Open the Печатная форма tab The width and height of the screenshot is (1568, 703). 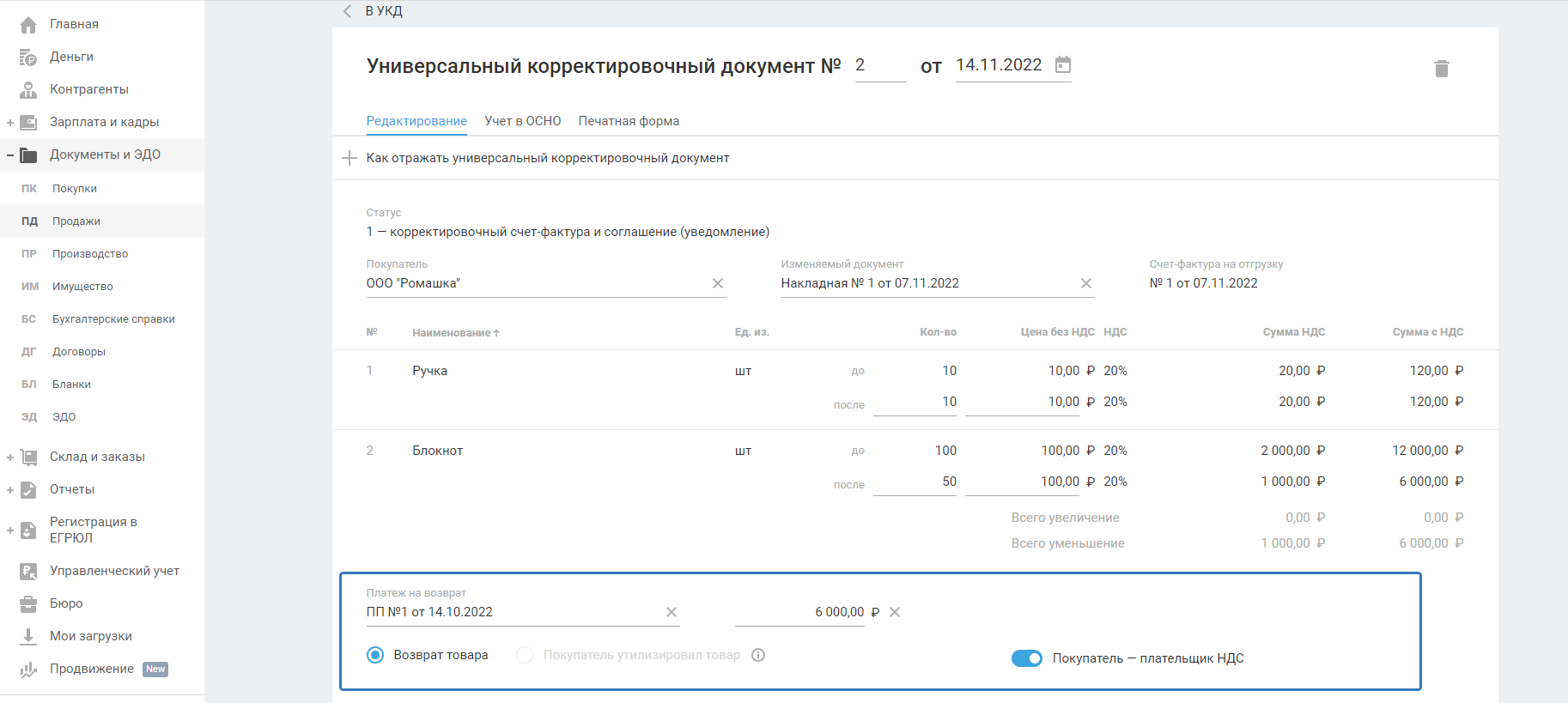(628, 121)
